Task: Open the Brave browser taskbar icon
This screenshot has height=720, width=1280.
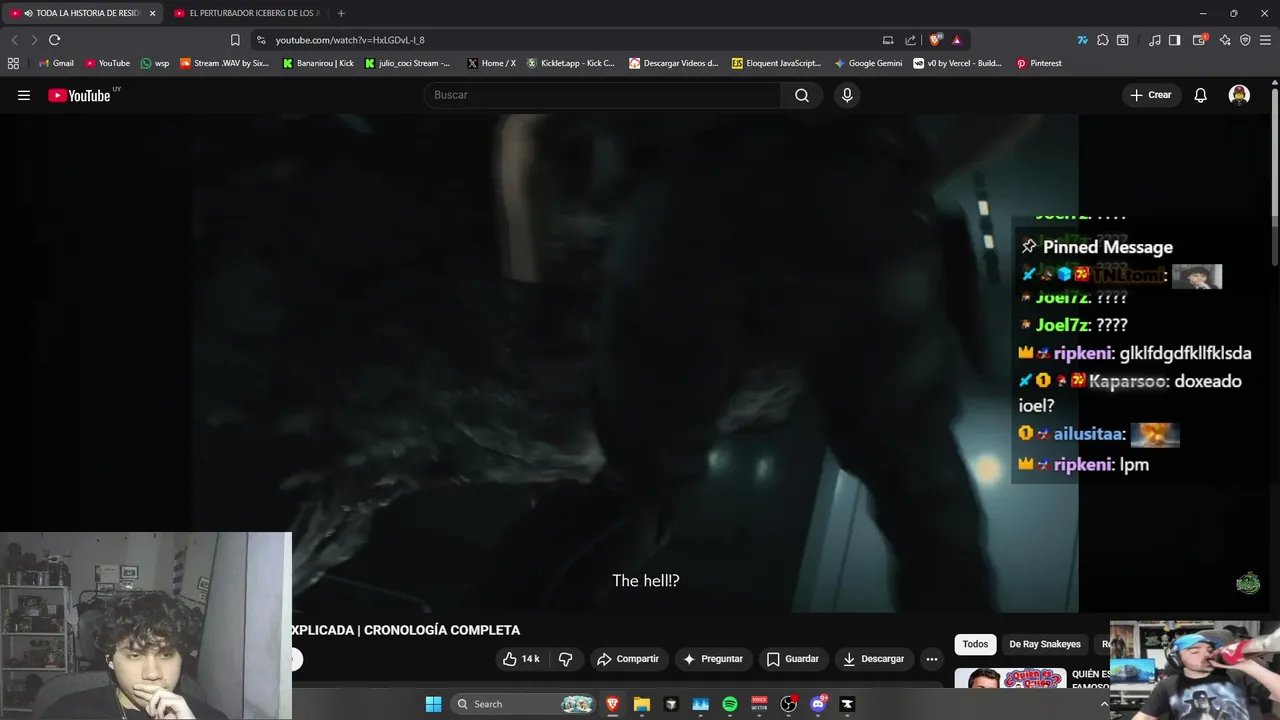Action: click(612, 704)
